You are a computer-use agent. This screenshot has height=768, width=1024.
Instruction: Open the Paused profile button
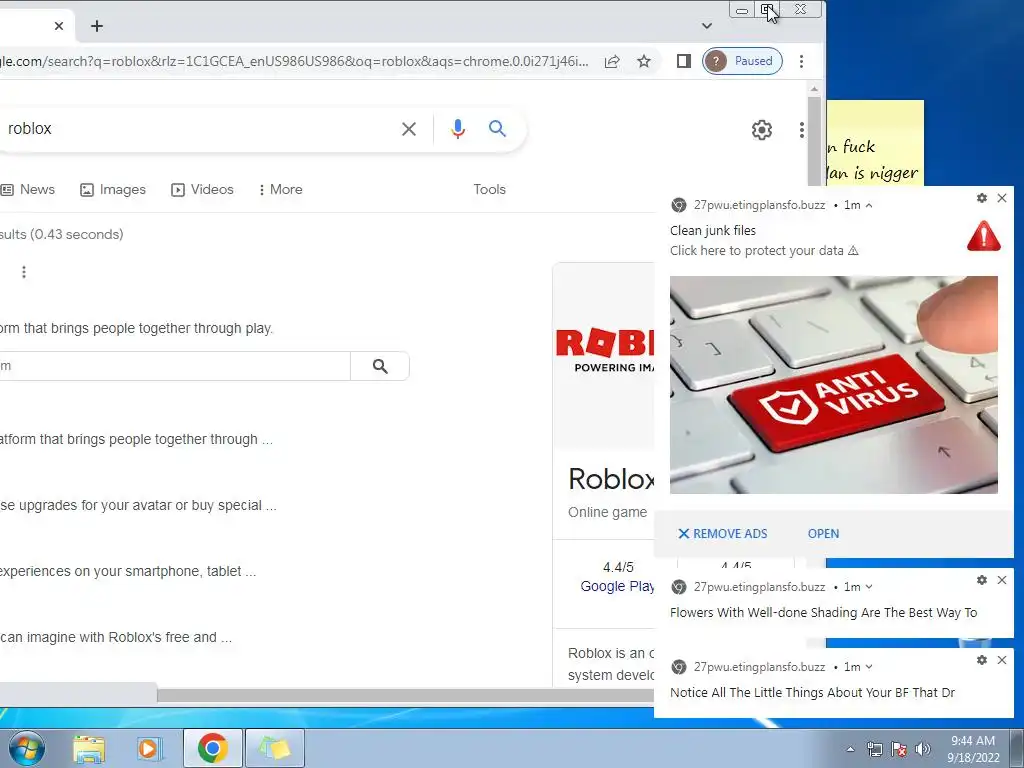click(x=742, y=61)
